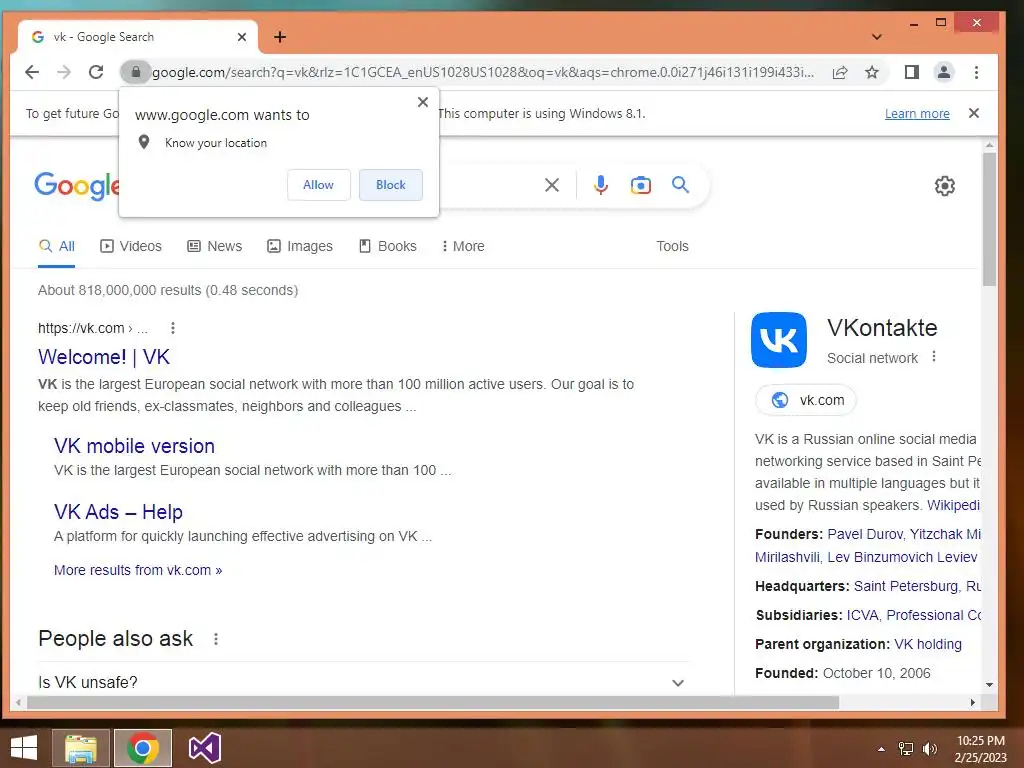Viewport: 1024px width, 768px height.
Task: Open the VK holding parent link
Action: 927,645
